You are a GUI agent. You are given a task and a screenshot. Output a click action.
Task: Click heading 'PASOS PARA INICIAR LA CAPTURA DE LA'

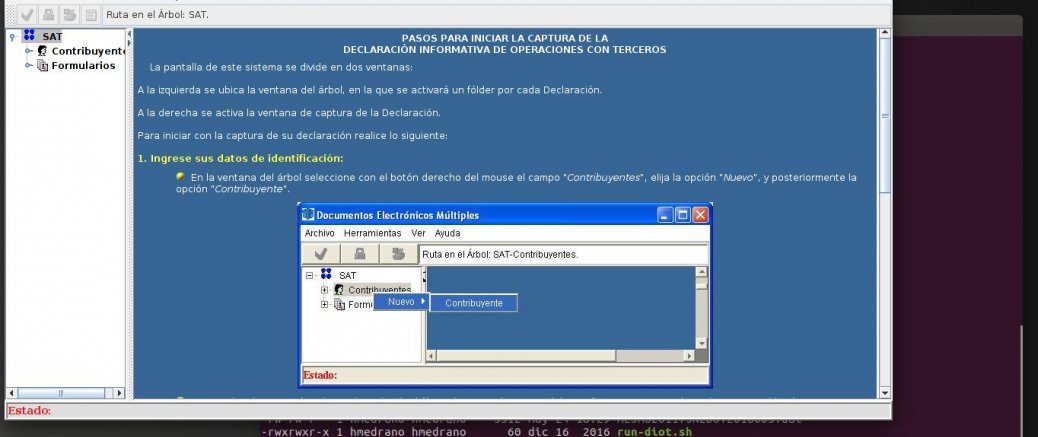pyautogui.click(x=504, y=38)
